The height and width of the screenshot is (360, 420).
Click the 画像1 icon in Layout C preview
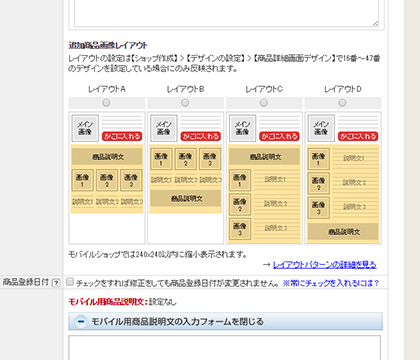(240, 180)
